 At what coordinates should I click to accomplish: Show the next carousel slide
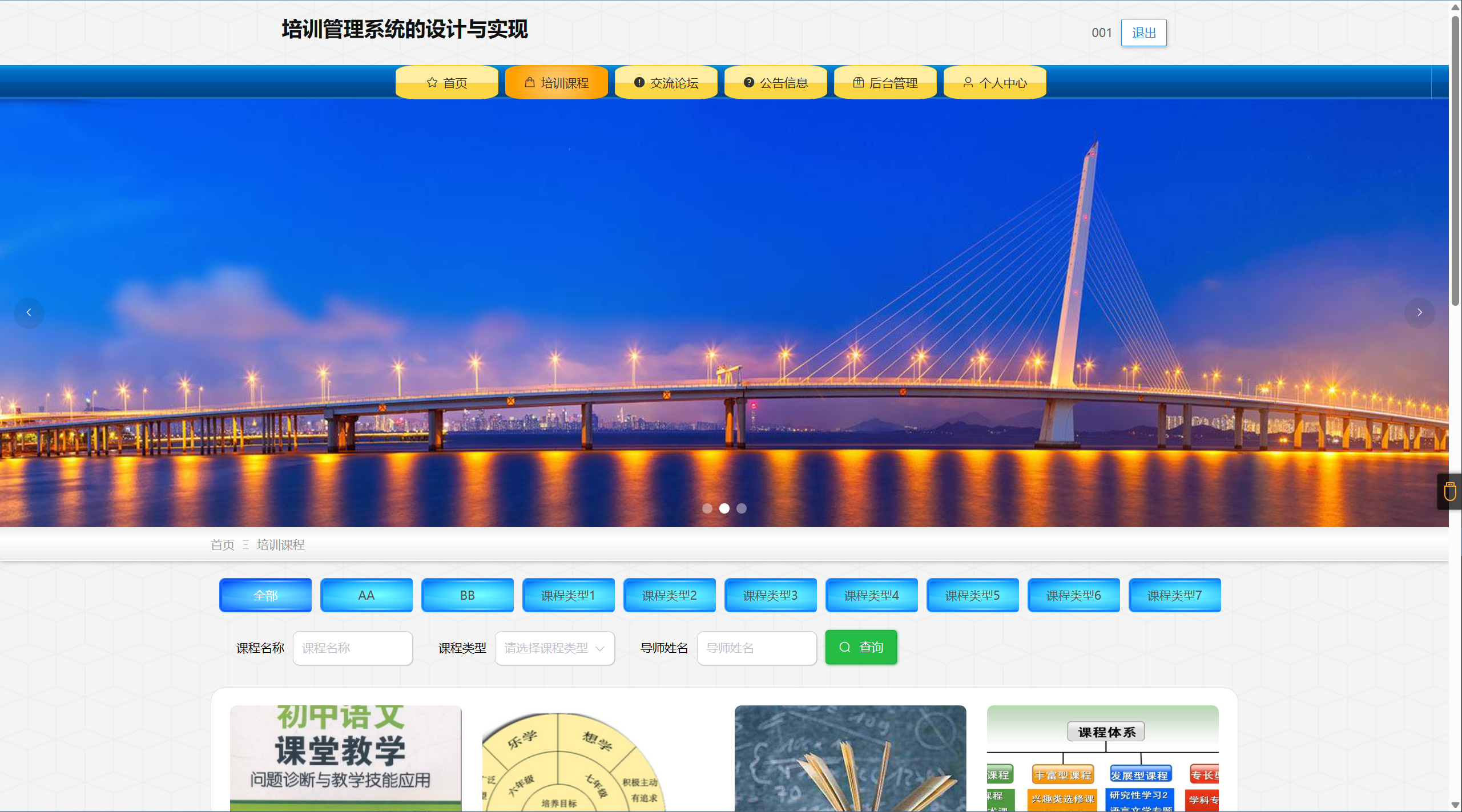click(1419, 313)
